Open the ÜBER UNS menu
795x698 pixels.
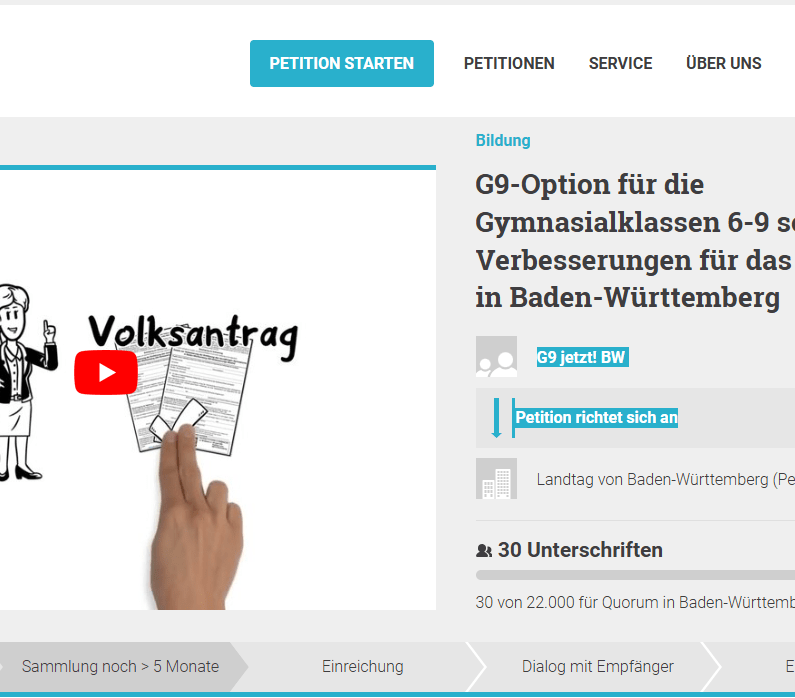[724, 63]
